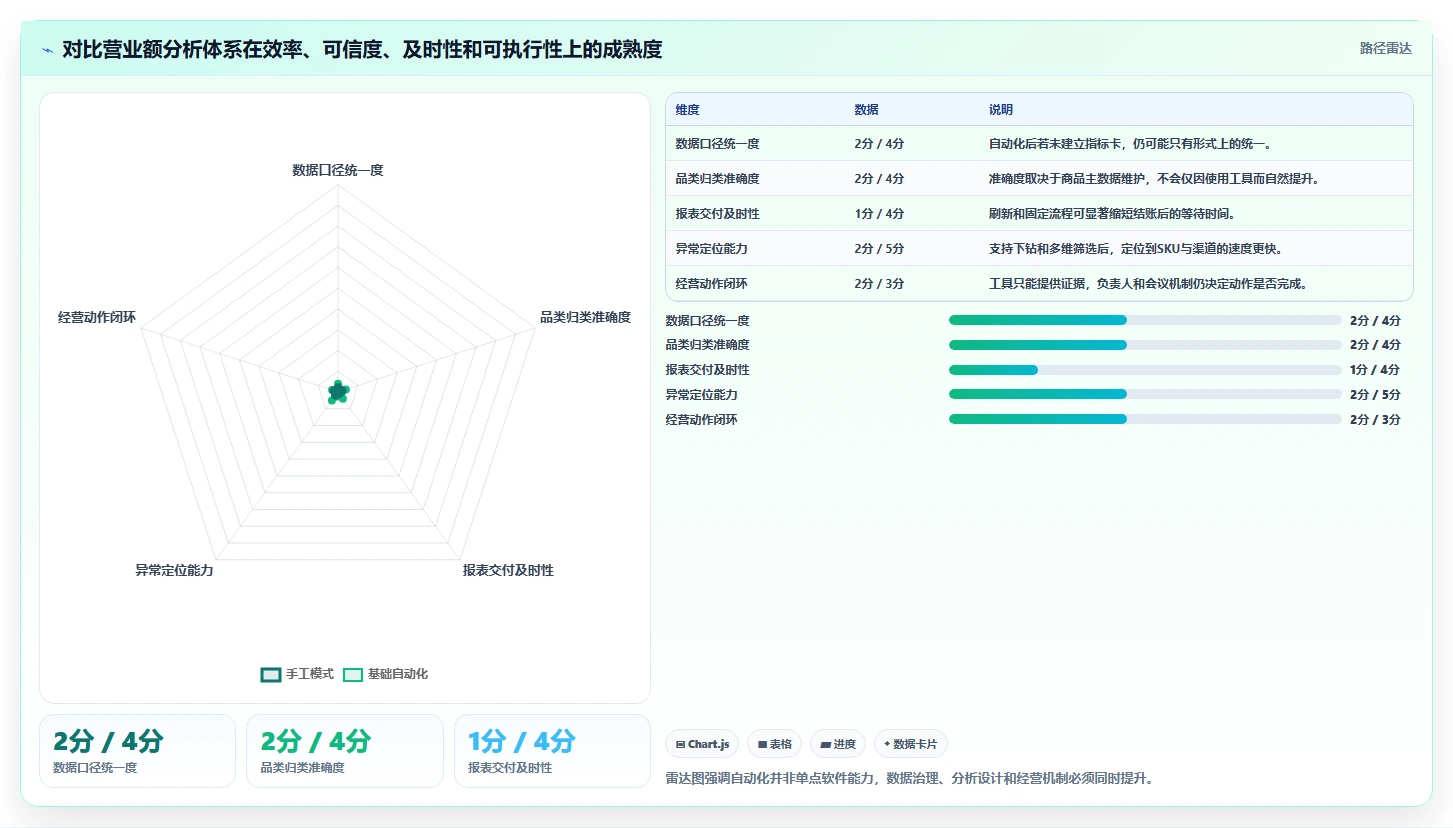Click the 经营动作闭环 progress bar
The width and height of the screenshot is (1453, 828).
pyautogui.click(x=1145, y=419)
